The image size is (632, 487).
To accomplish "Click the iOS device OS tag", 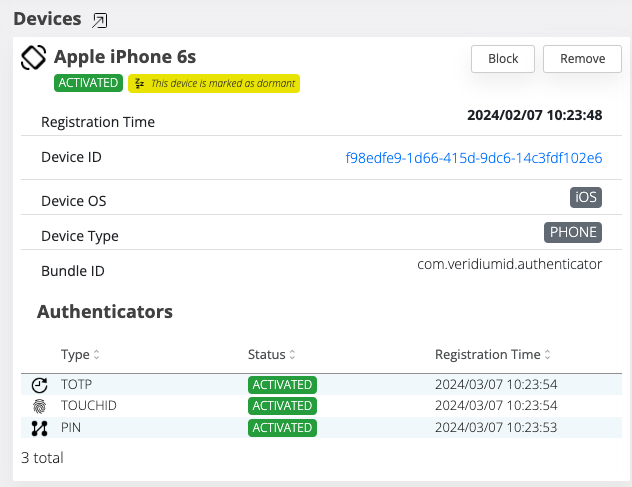I will [x=585, y=197].
